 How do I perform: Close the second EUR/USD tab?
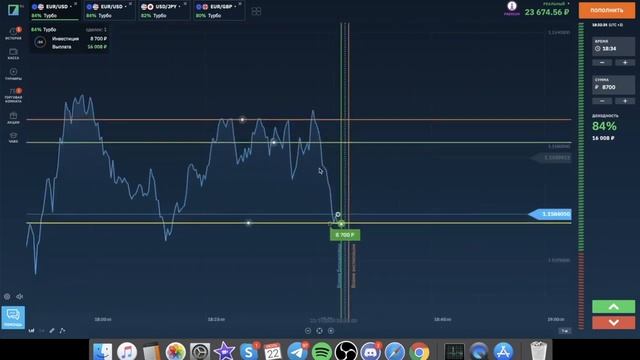point(131,4)
